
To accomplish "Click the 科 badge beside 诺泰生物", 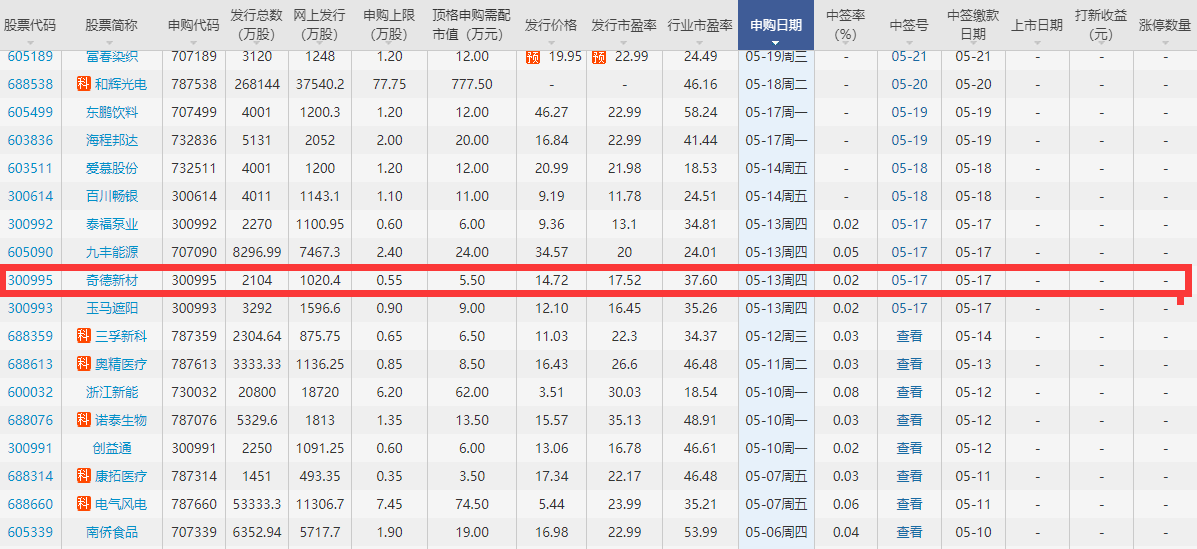I will [84, 420].
